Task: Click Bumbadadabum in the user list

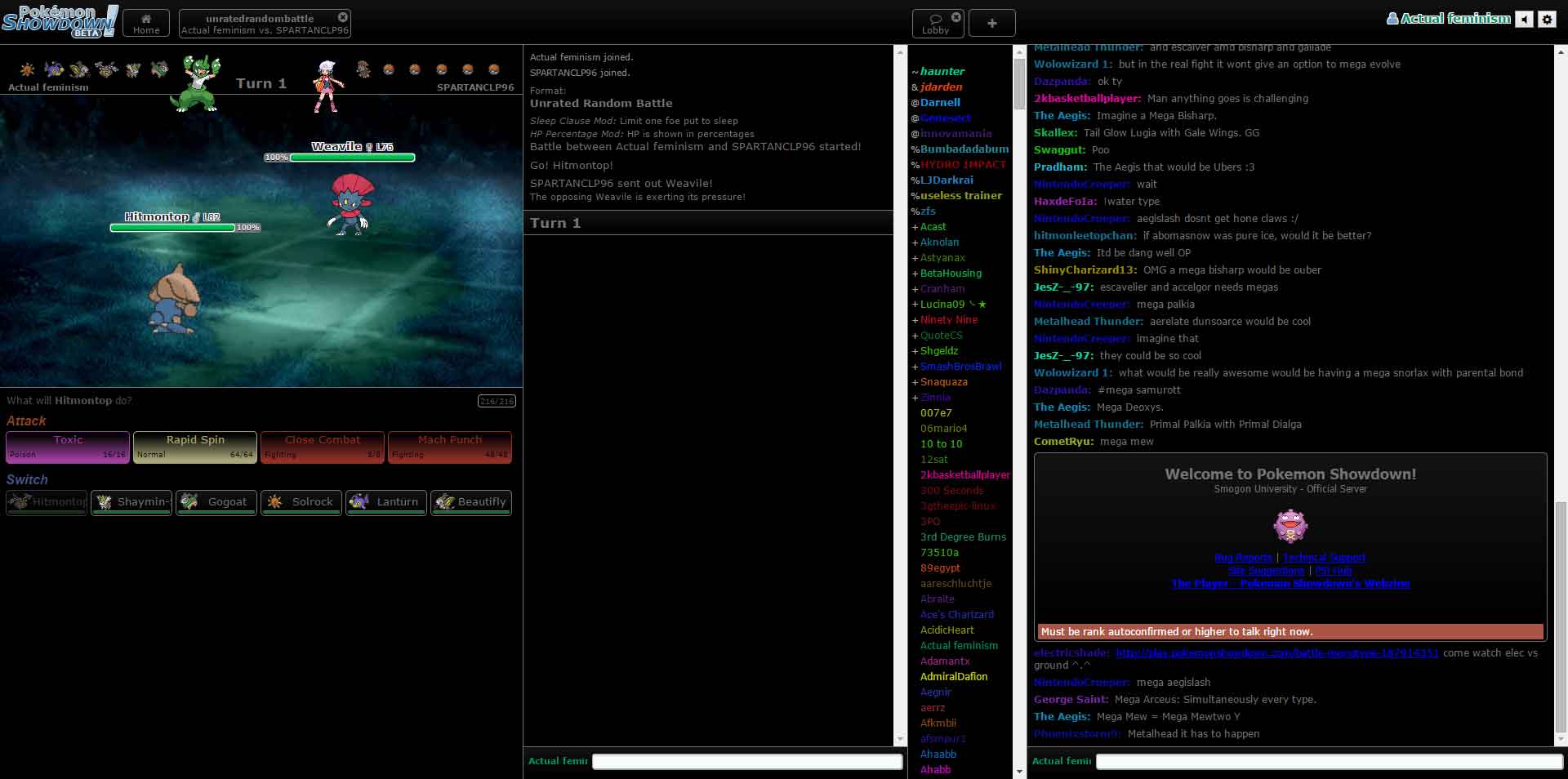Action: tap(964, 149)
